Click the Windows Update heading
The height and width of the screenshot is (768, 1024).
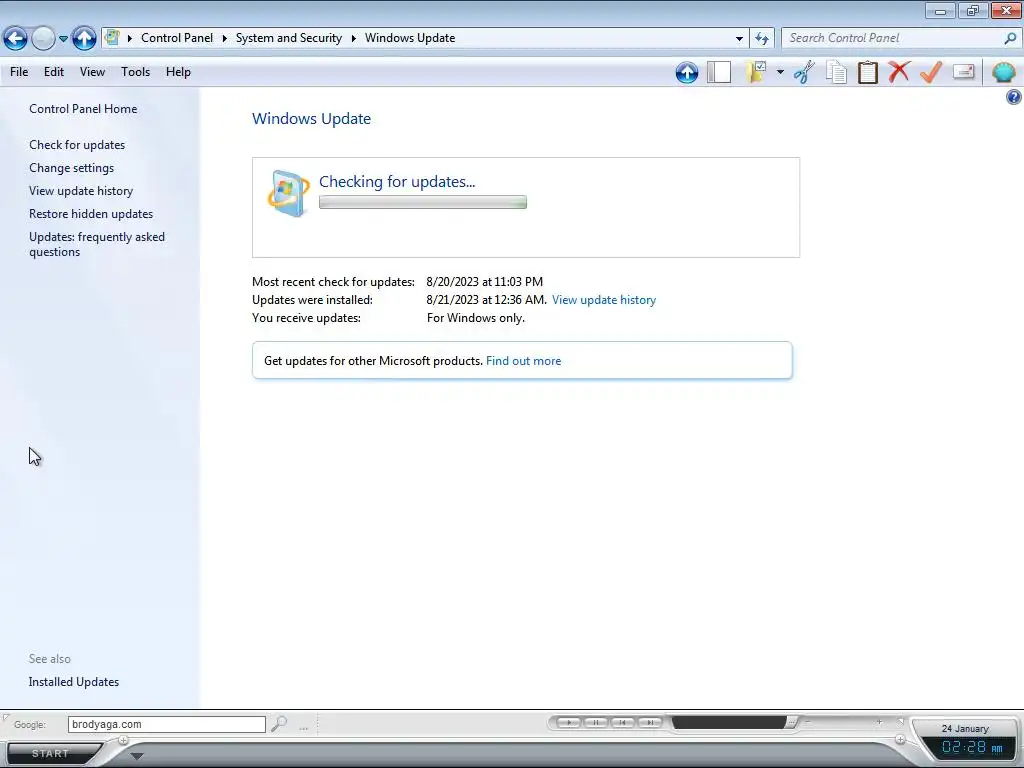(312, 119)
